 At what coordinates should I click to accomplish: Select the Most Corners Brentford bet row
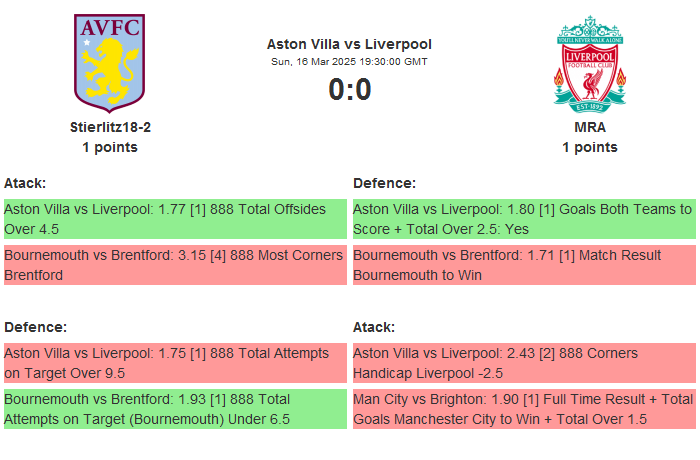coord(175,265)
